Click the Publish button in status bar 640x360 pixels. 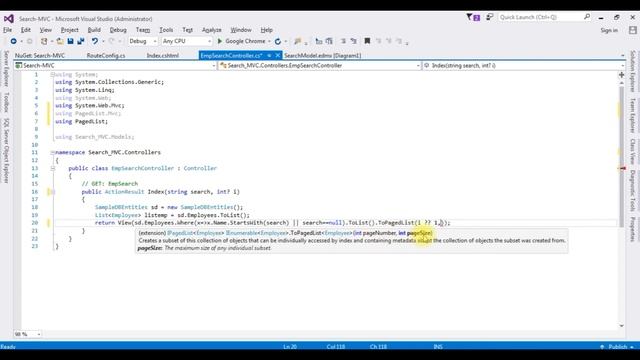pyautogui.click(x=617, y=347)
